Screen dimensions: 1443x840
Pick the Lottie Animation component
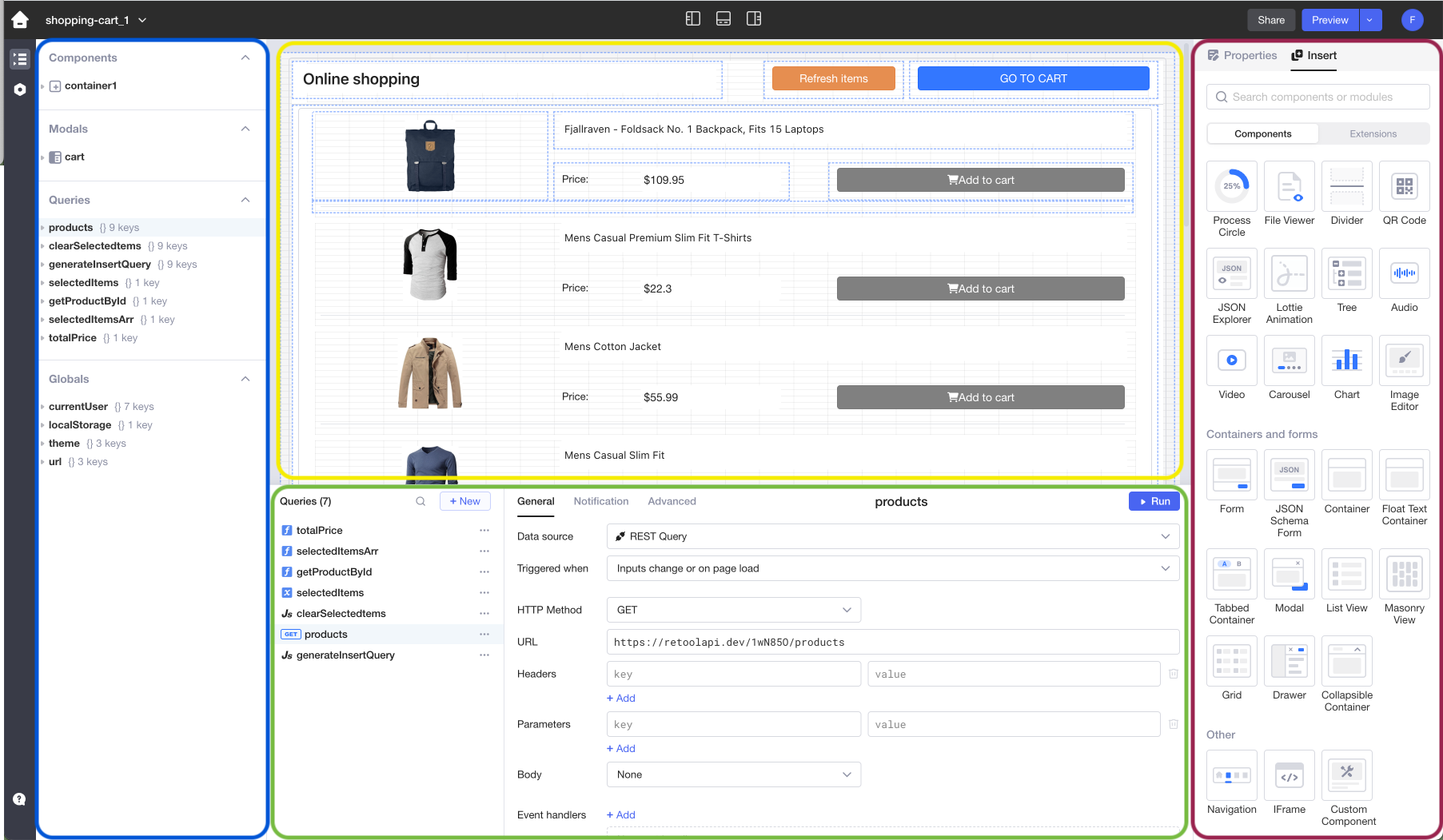1289,274
